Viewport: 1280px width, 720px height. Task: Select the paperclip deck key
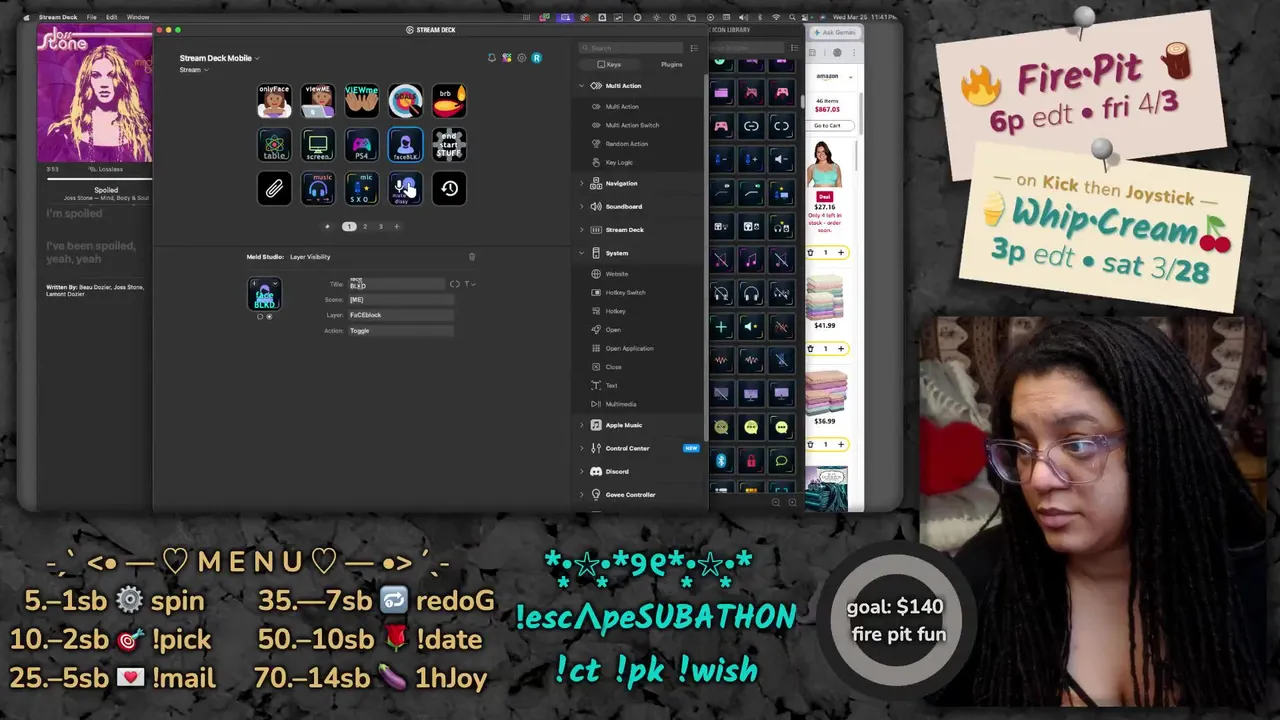(274, 189)
